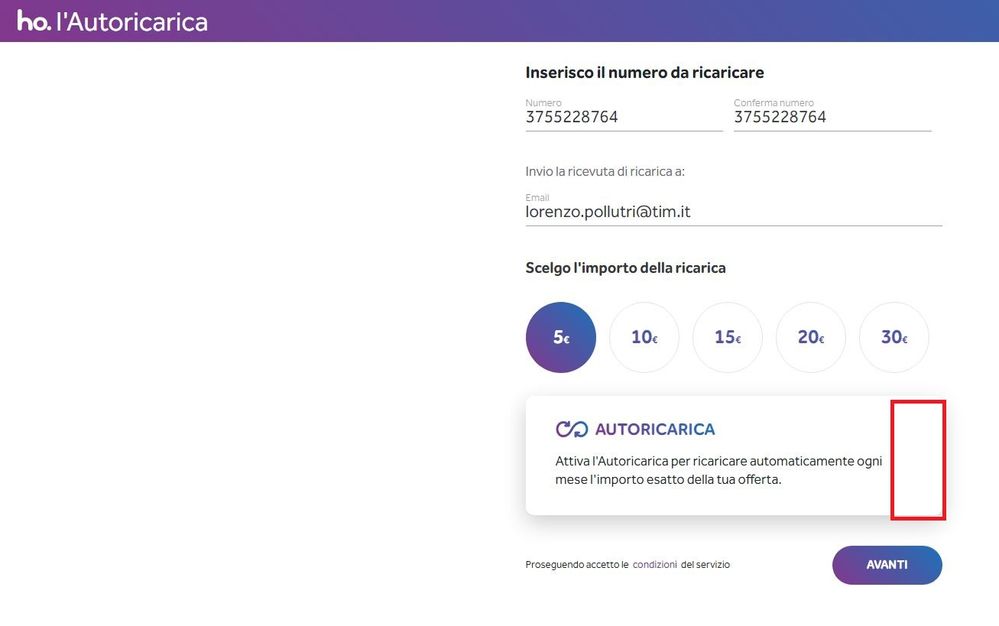Open the condizioni del servizio link
This screenshot has height=626, width=999.
(654, 564)
